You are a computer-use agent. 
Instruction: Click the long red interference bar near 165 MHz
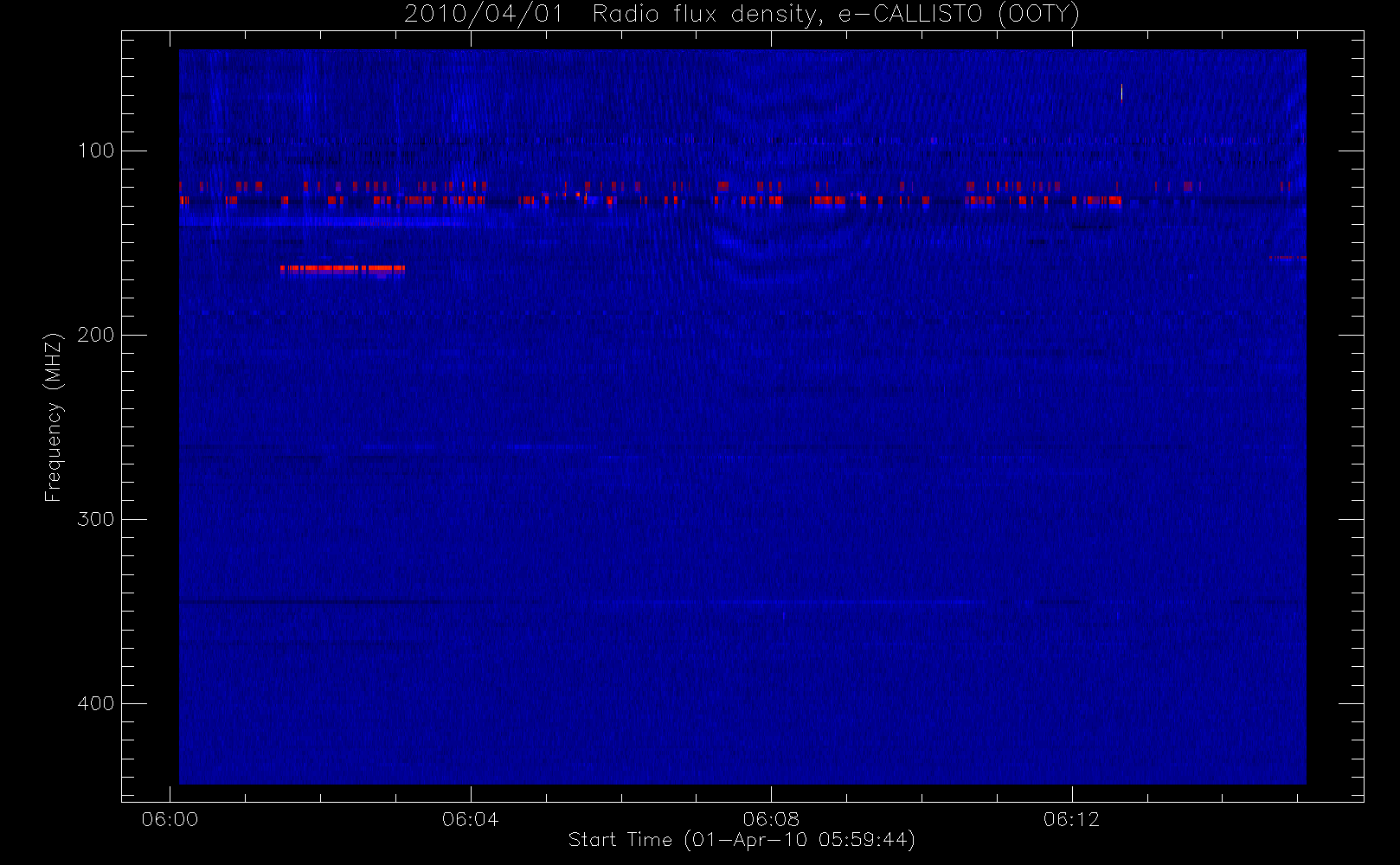(343, 268)
